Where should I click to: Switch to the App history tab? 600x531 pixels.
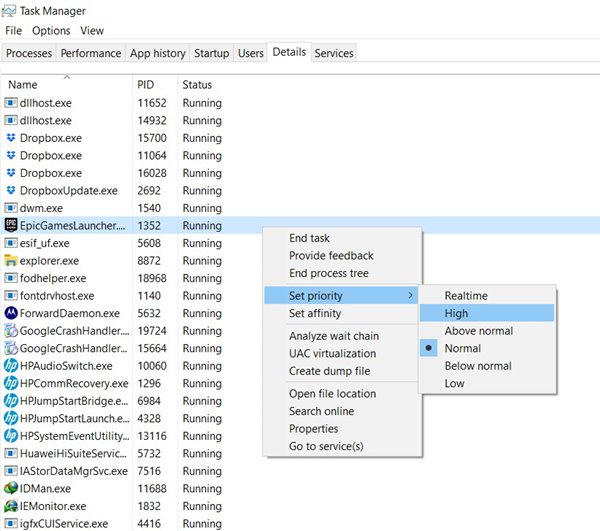(x=157, y=53)
